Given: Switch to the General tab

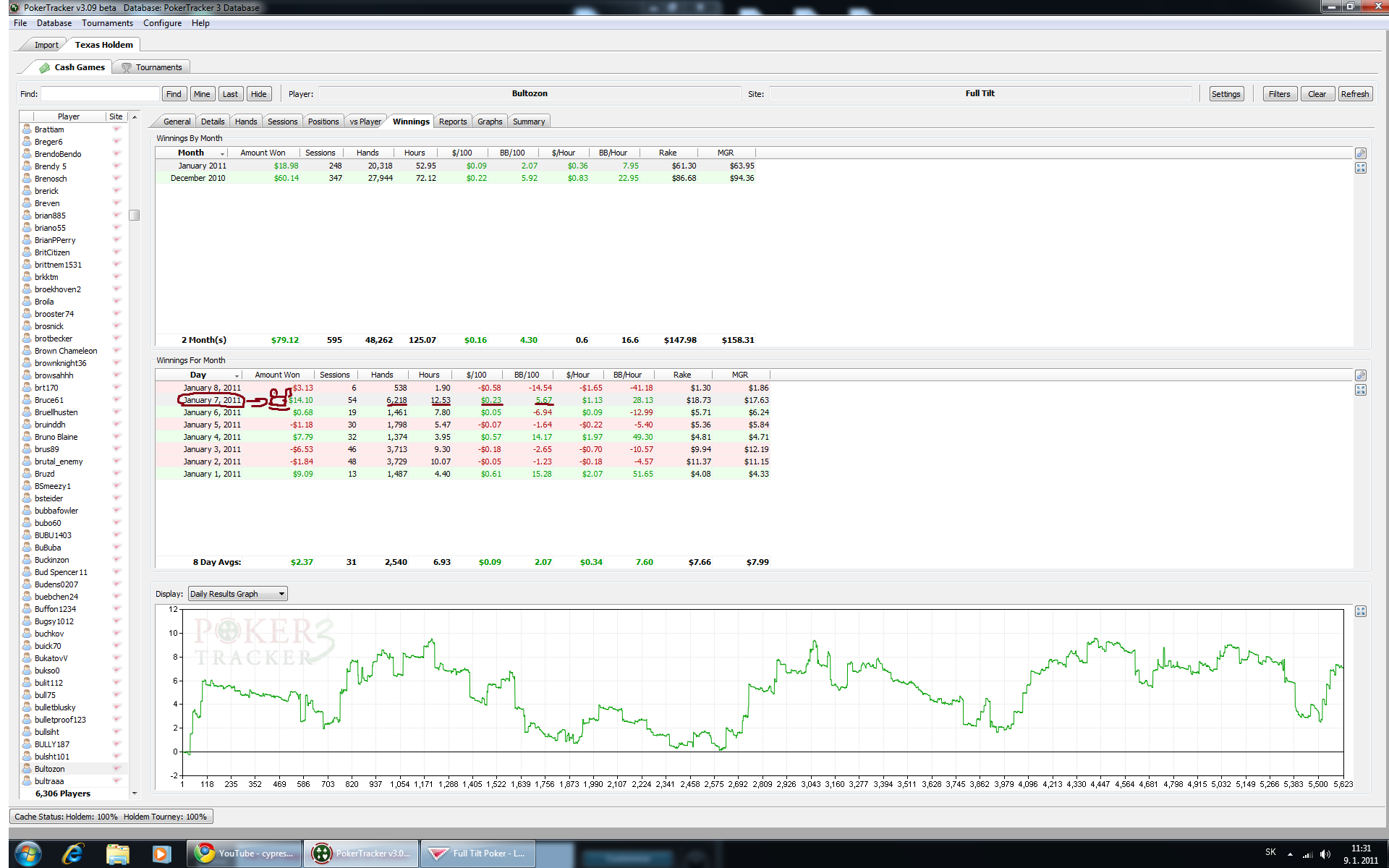Looking at the screenshot, I should pos(177,122).
